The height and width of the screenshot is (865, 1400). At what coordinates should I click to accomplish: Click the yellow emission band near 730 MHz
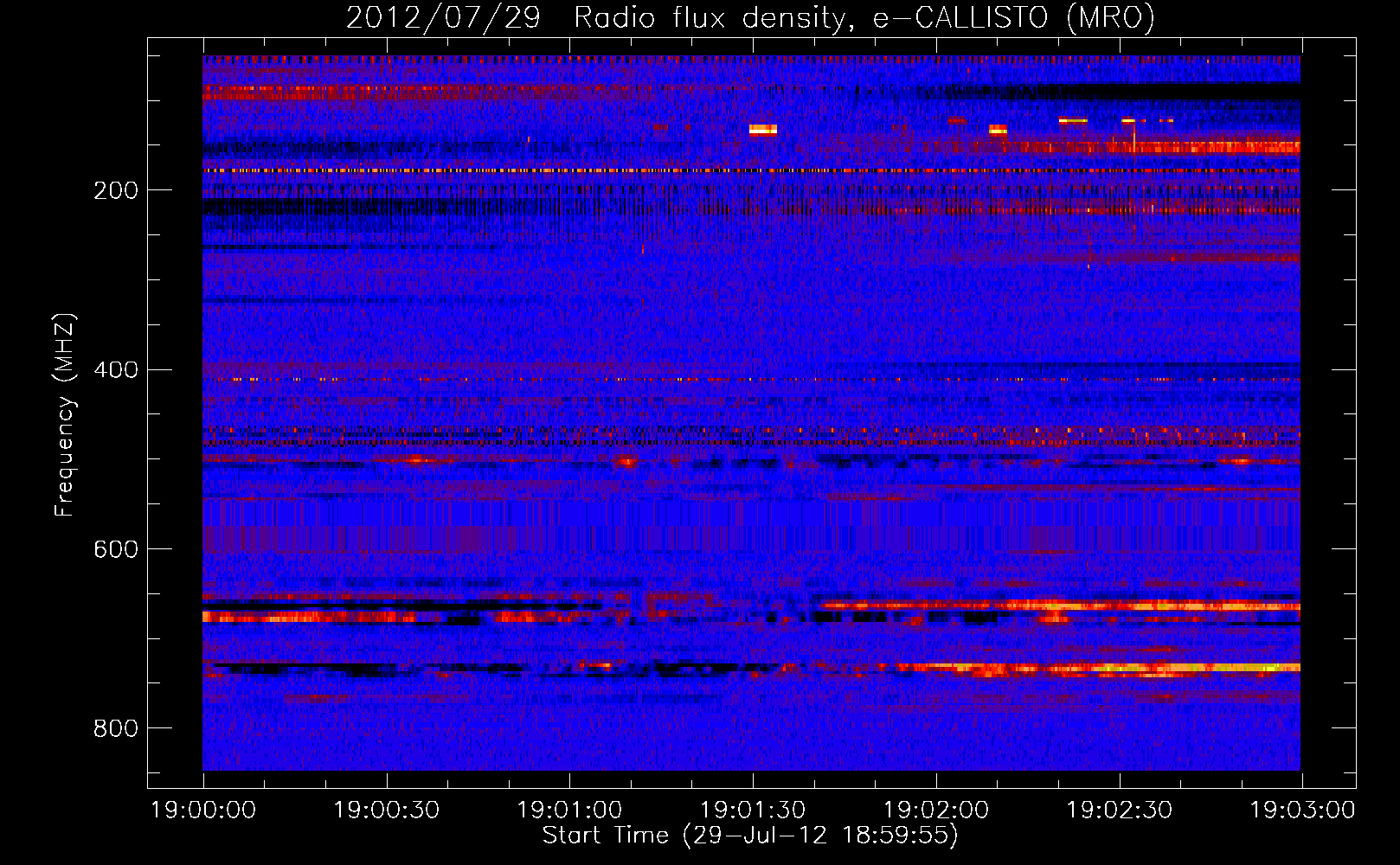click(x=1099, y=668)
